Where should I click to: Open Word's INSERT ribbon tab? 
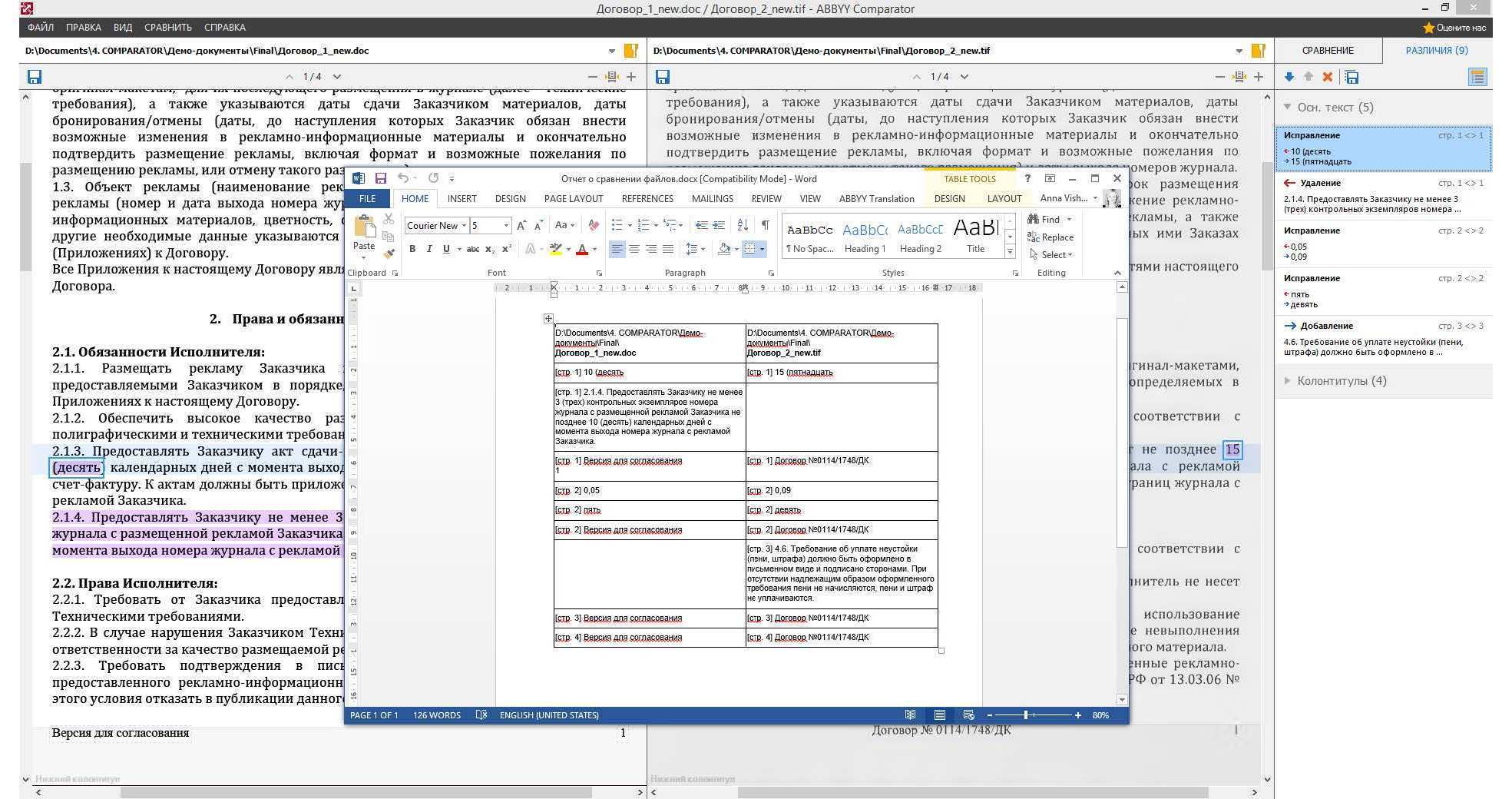(462, 198)
